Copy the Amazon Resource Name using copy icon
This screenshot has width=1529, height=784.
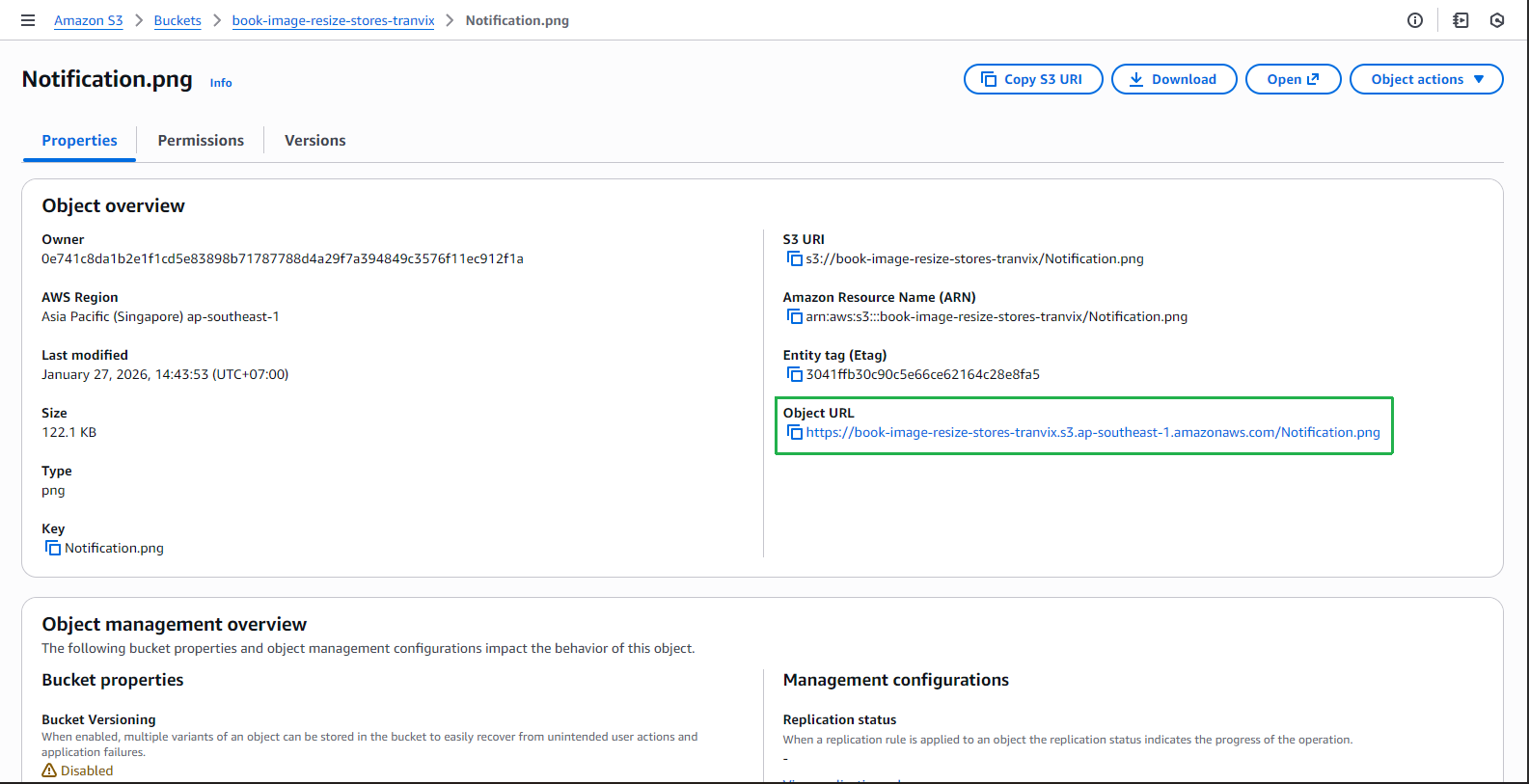point(795,316)
